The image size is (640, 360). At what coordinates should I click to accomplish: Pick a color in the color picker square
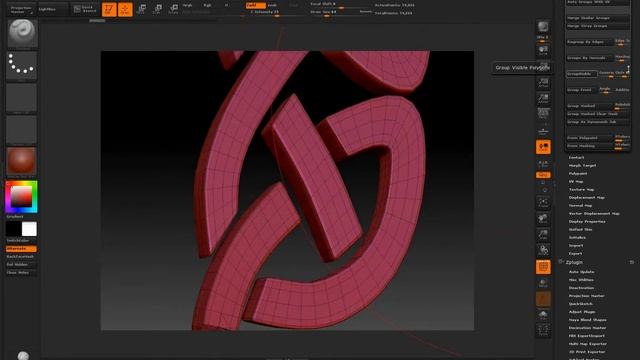coord(21,196)
